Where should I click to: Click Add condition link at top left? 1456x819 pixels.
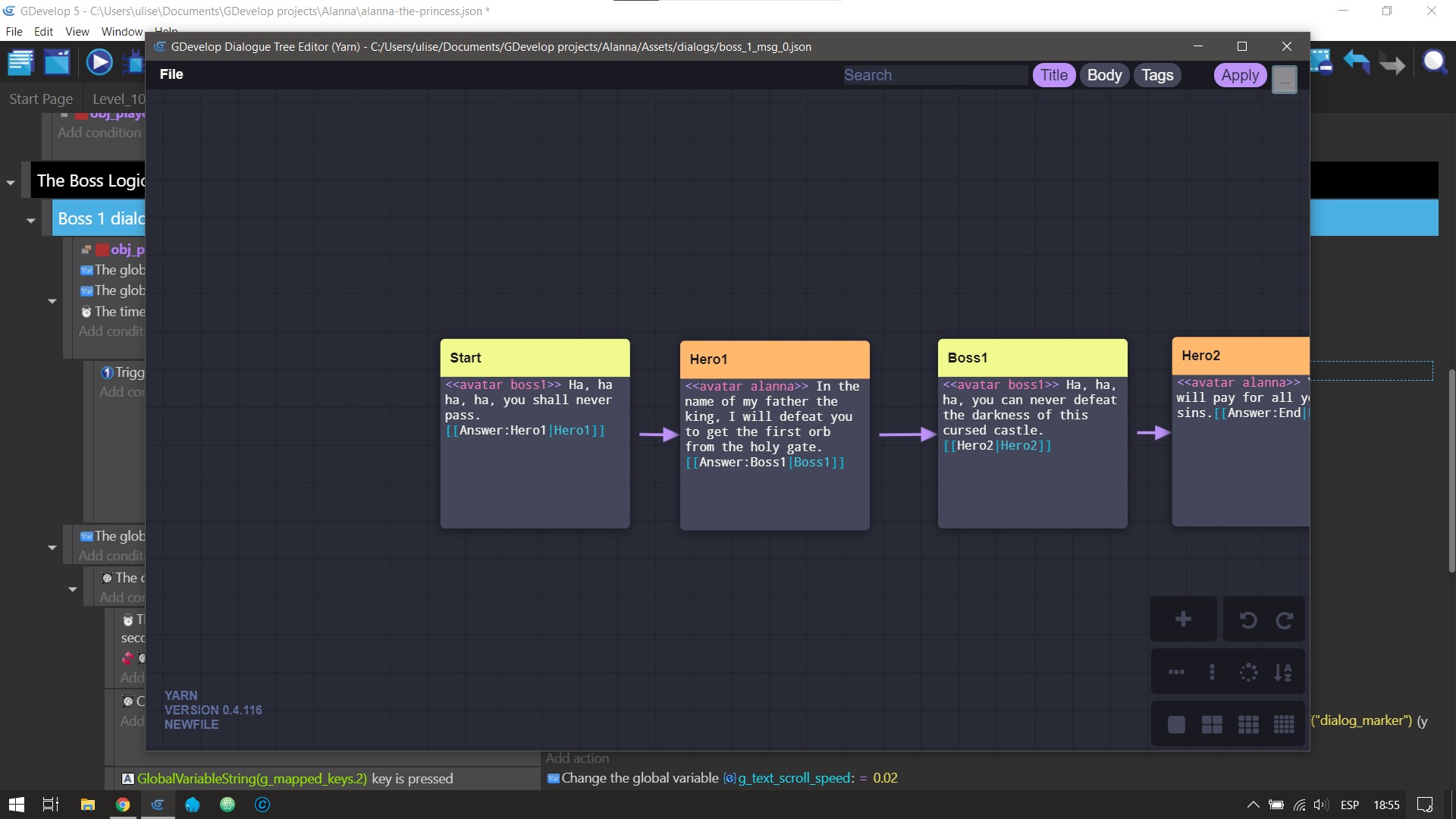coord(99,133)
